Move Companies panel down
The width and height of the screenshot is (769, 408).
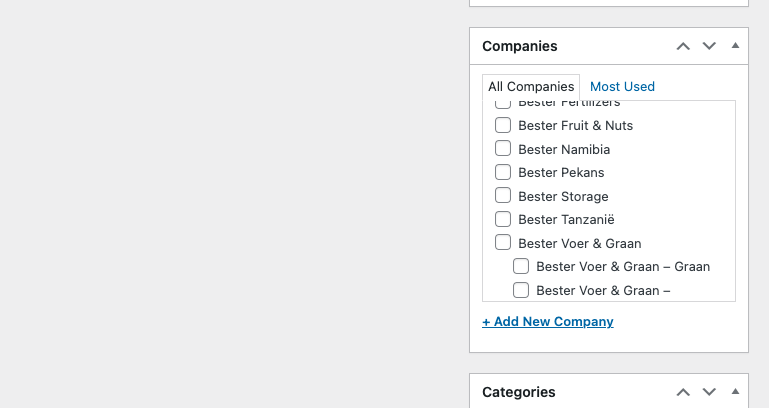pos(709,46)
